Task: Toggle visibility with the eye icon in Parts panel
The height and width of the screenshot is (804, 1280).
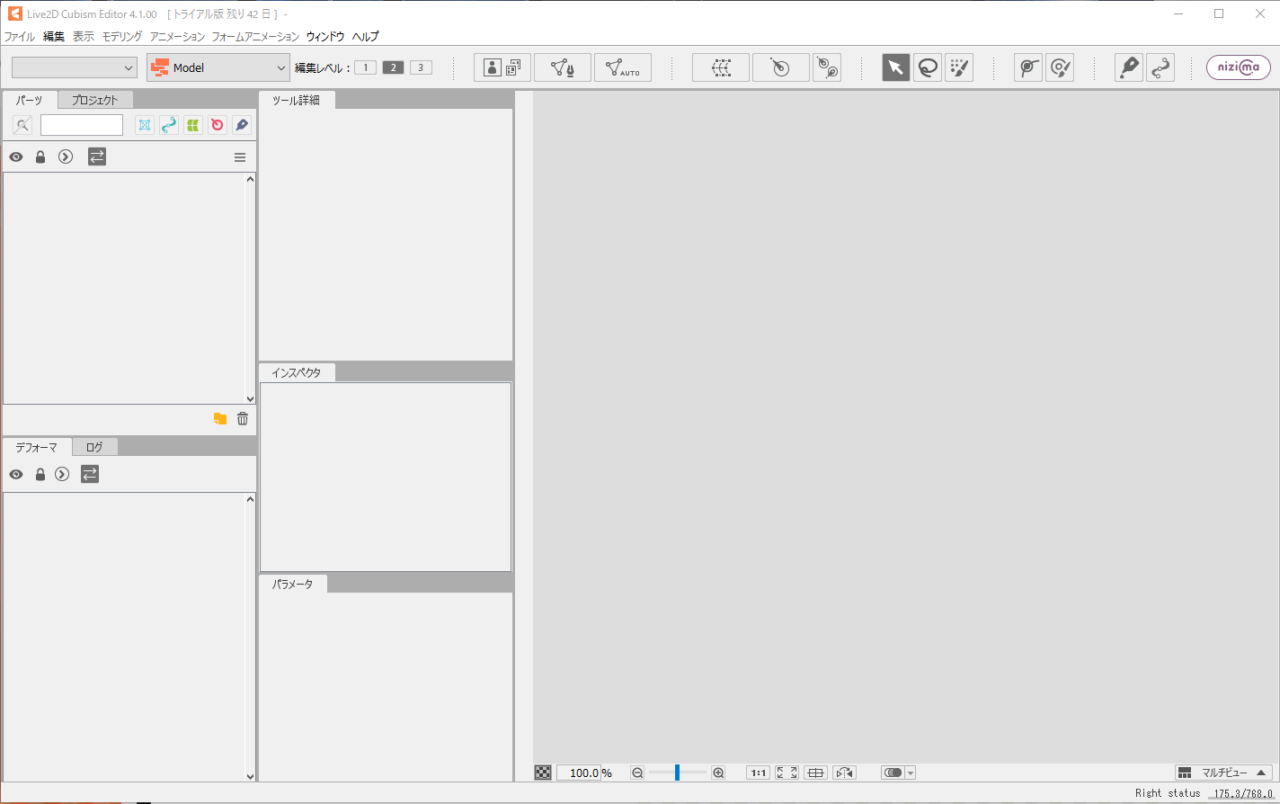Action: point(16,157)
